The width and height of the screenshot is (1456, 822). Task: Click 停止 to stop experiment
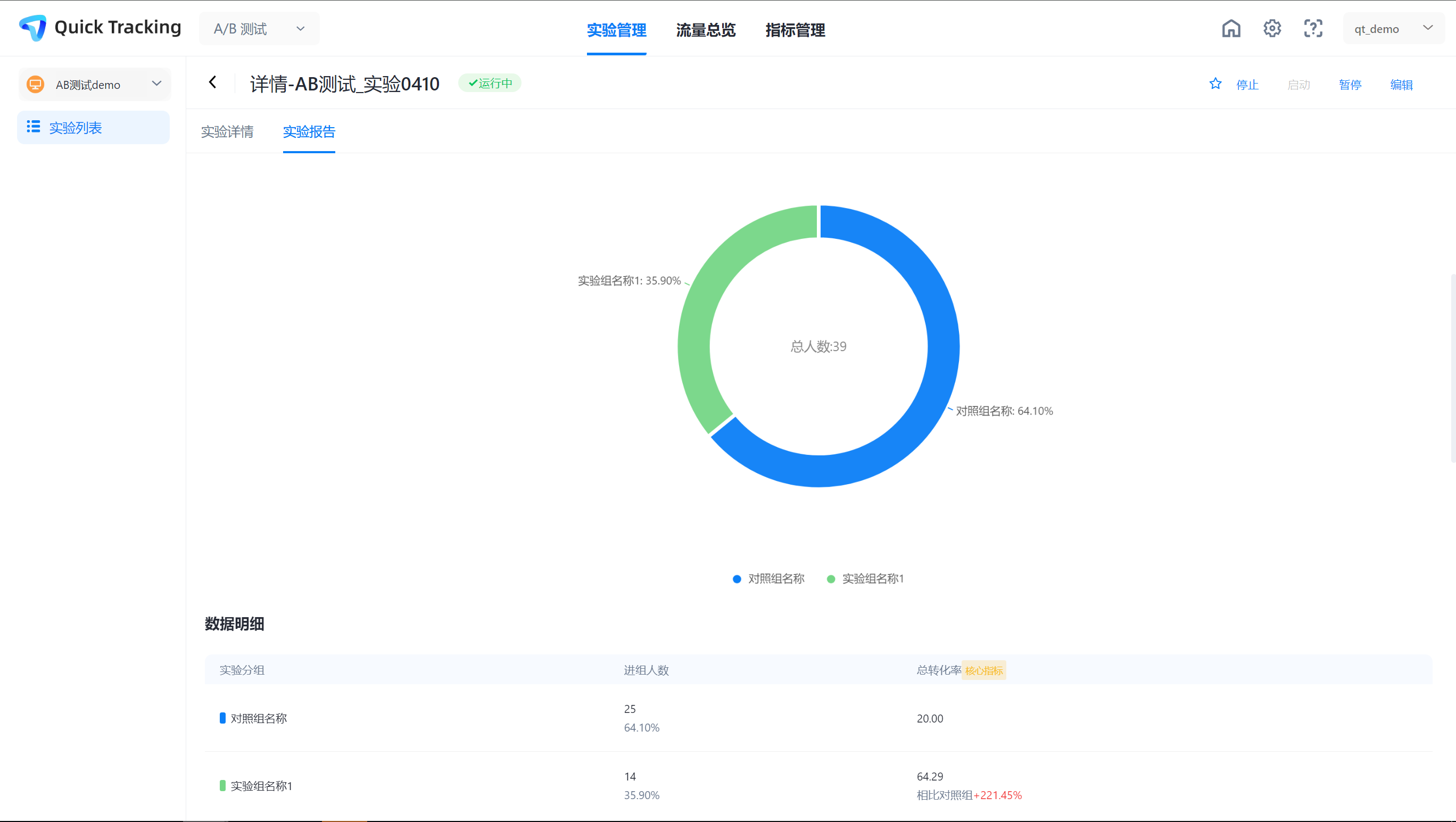pyautogui.click(x=1247, y=85)
